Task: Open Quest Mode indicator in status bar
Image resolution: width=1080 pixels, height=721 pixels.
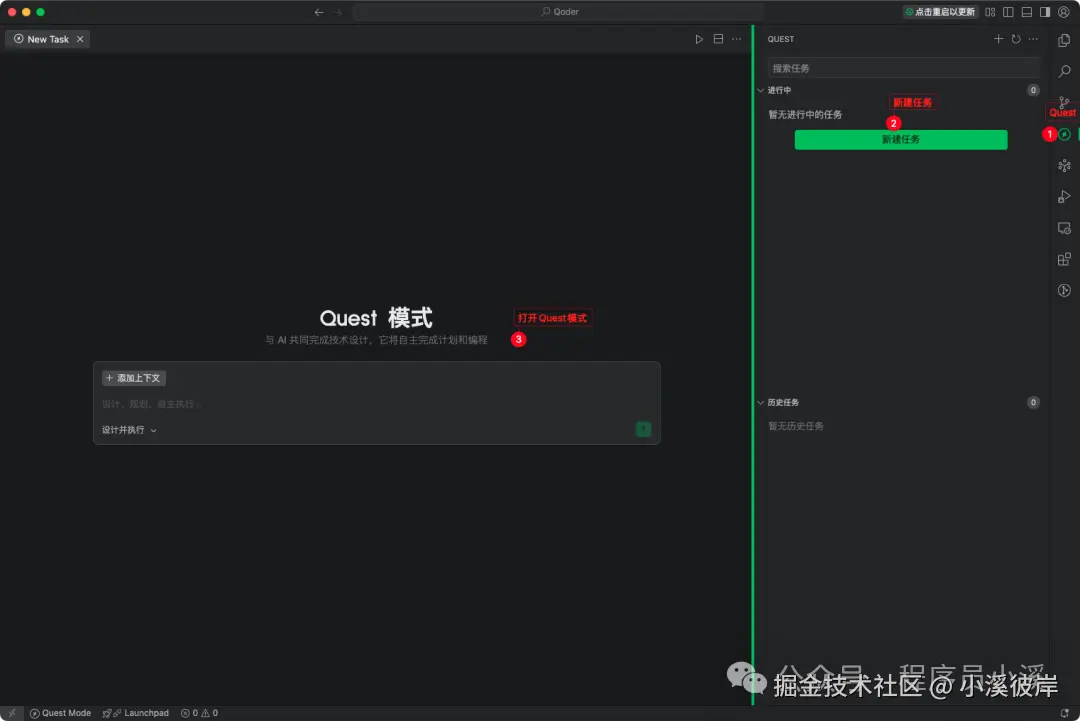Action: point(60,712)
